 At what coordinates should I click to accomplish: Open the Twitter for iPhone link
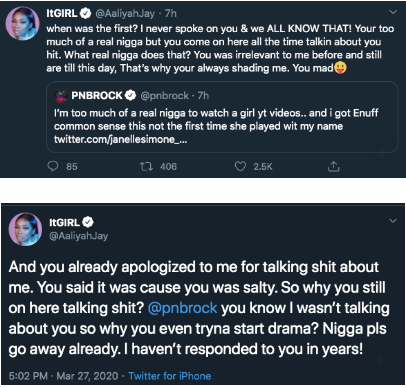point(170,376)
